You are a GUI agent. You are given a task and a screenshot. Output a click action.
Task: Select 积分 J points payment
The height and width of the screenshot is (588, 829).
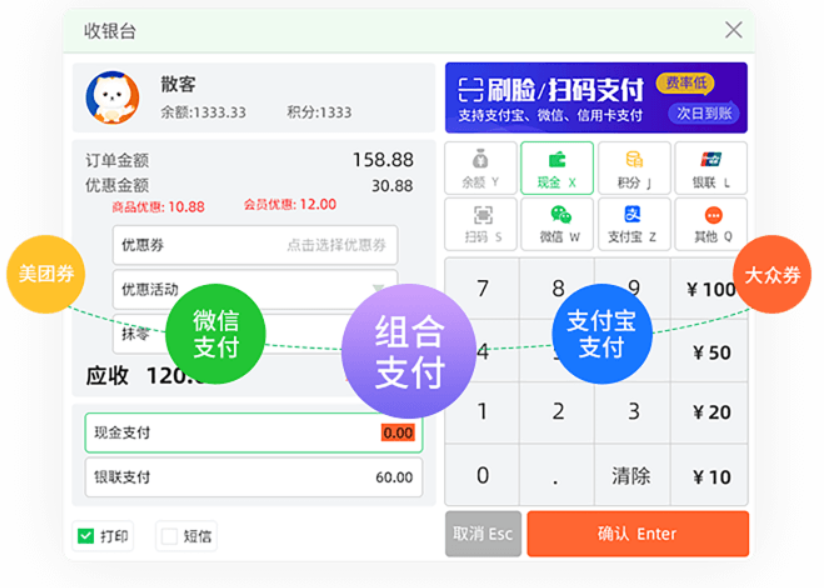click(634, 168)
